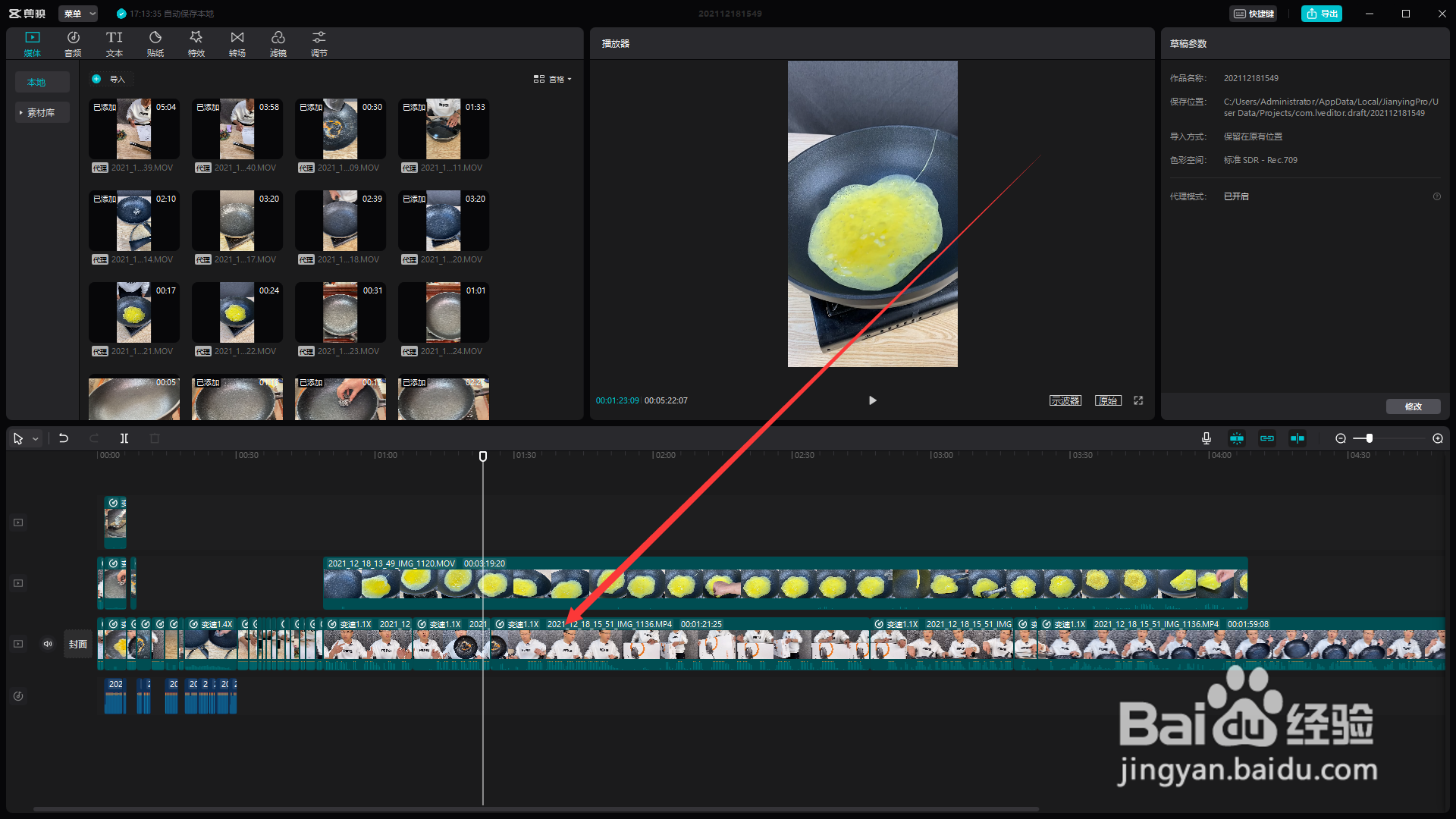Click the 修改 modify button

[x=1413, y=406]
